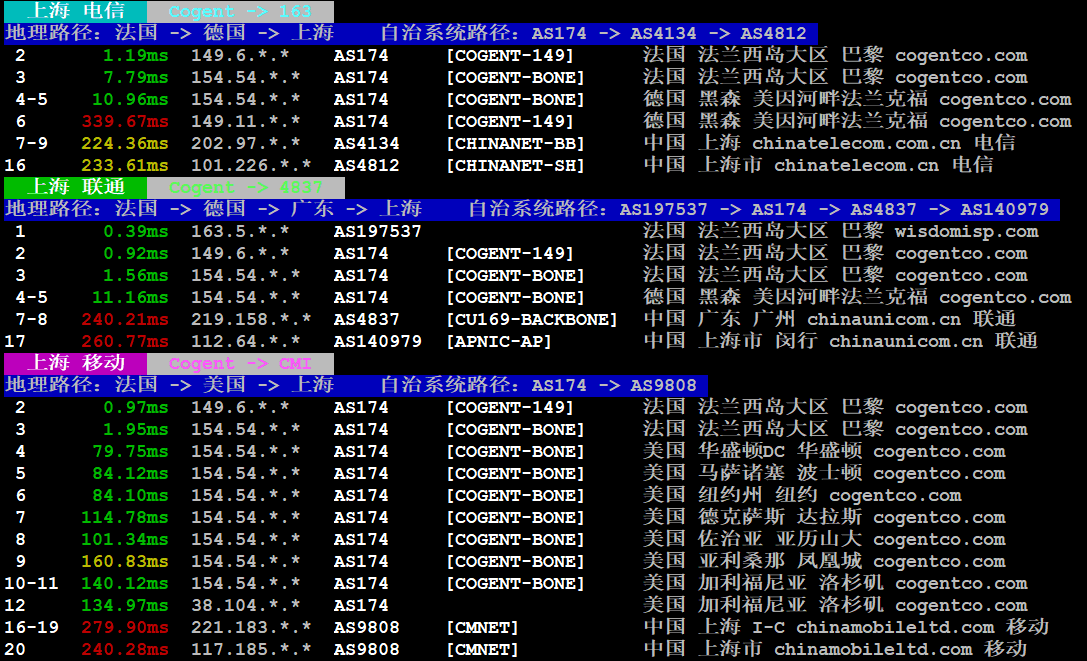
Task: Click the location 佐治亚 亚历山大
Action: tap(780, 539)
